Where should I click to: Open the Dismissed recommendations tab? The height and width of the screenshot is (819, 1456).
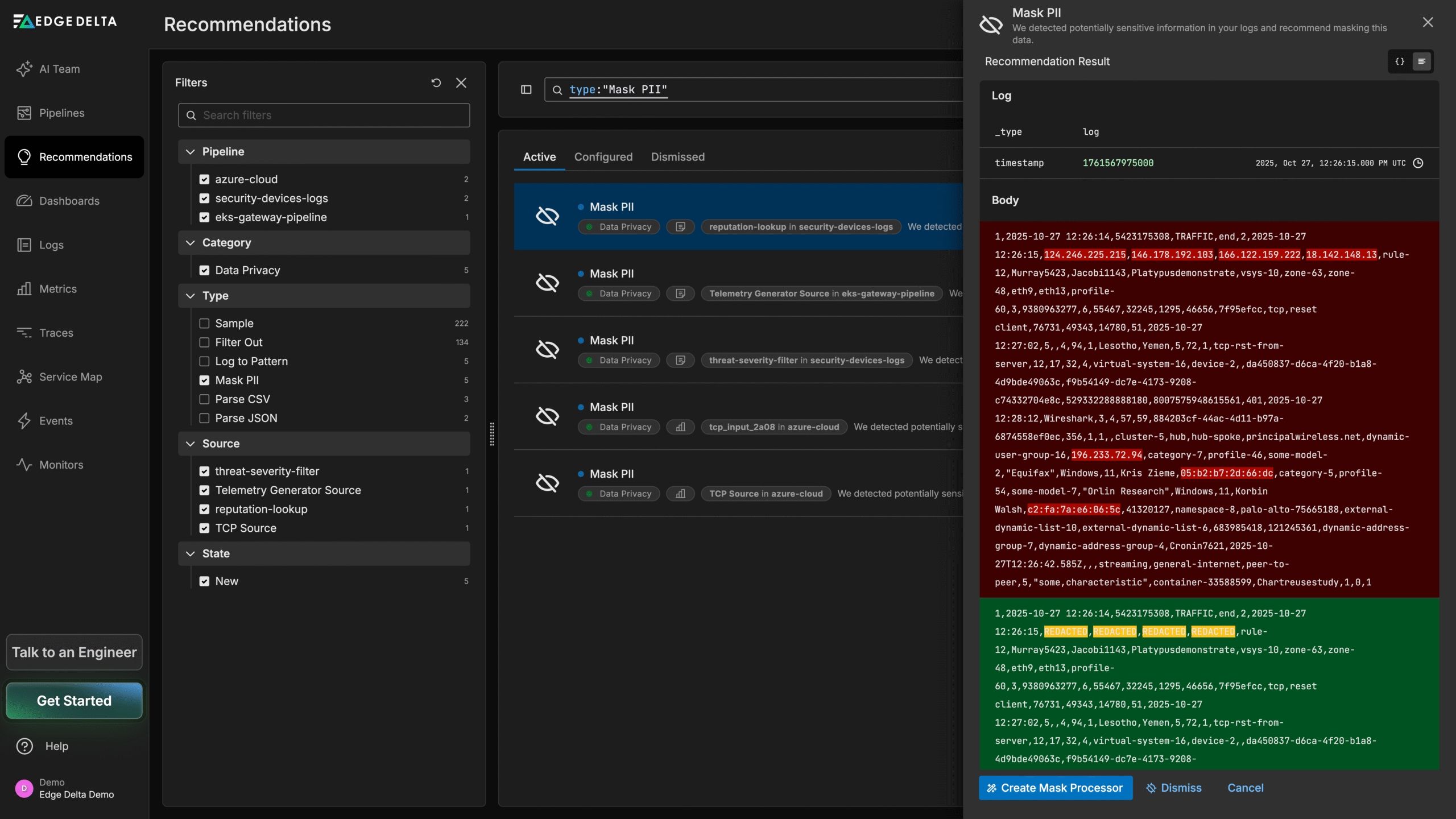click(x=677, y=157)
